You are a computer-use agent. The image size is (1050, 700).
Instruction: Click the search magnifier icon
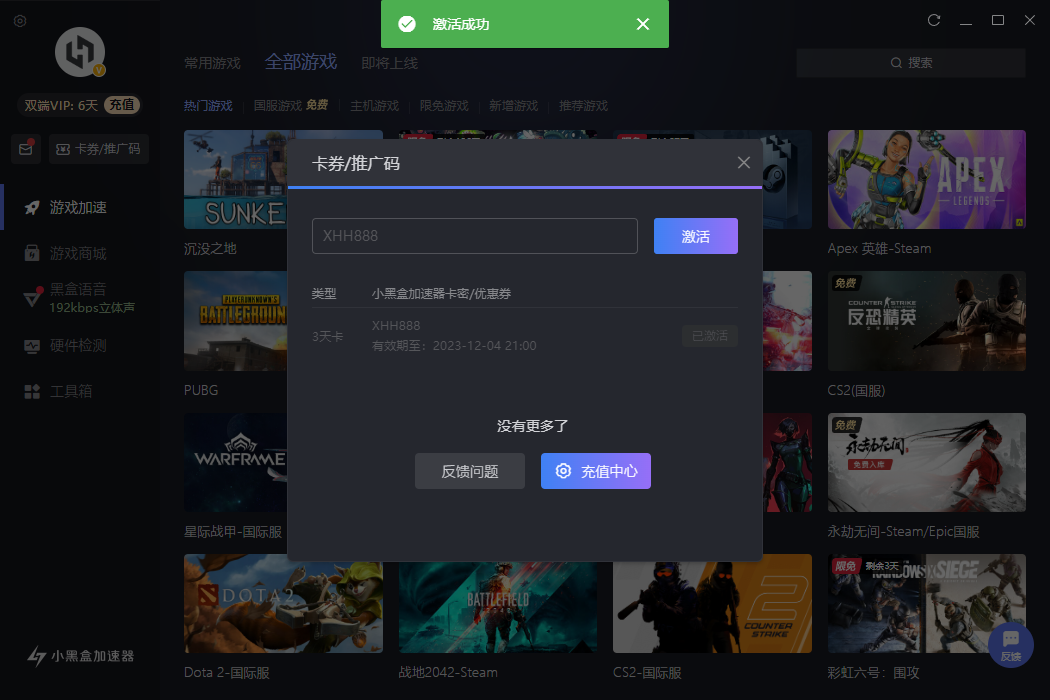[x=896, y=63]
